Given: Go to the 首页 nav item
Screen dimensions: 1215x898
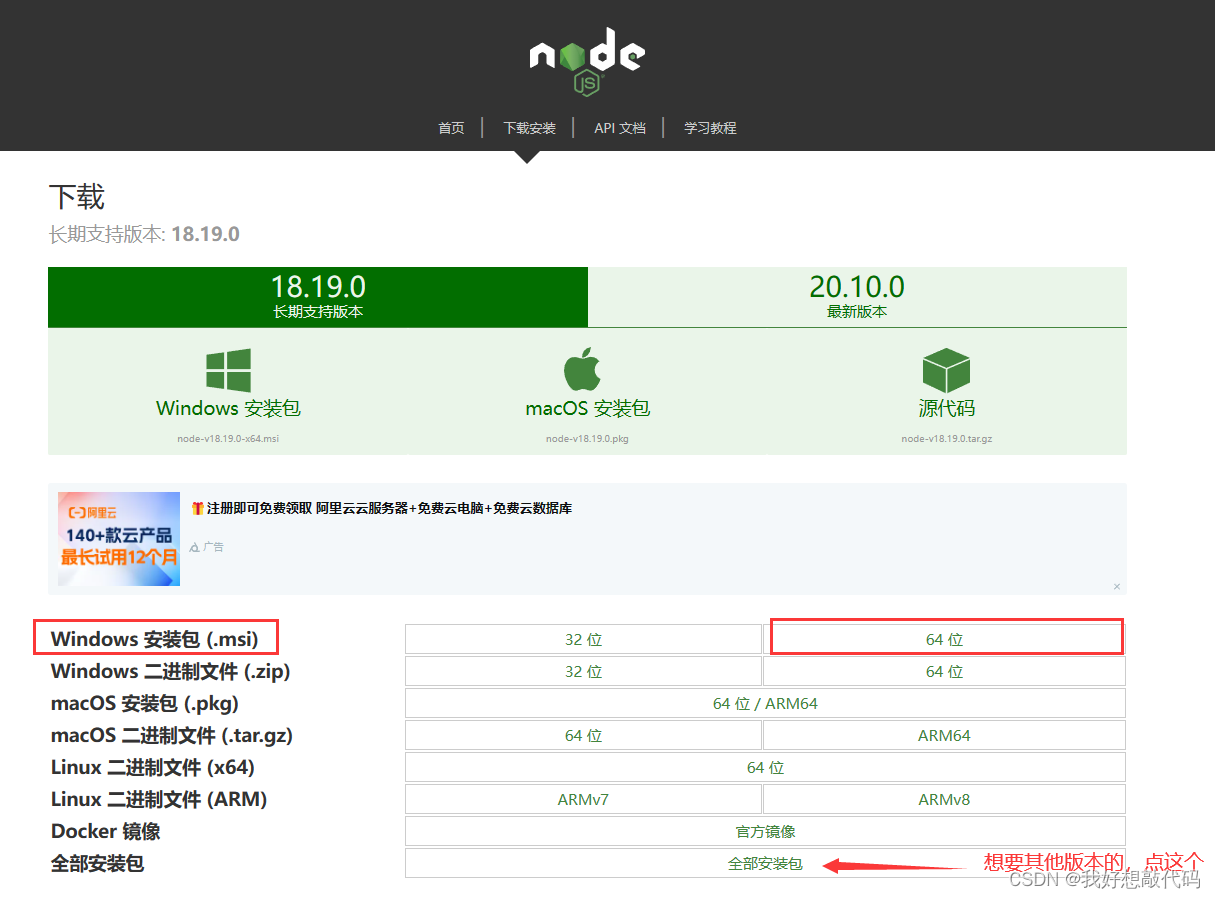Looking at the screenshot, I should (x=451, y=128).
